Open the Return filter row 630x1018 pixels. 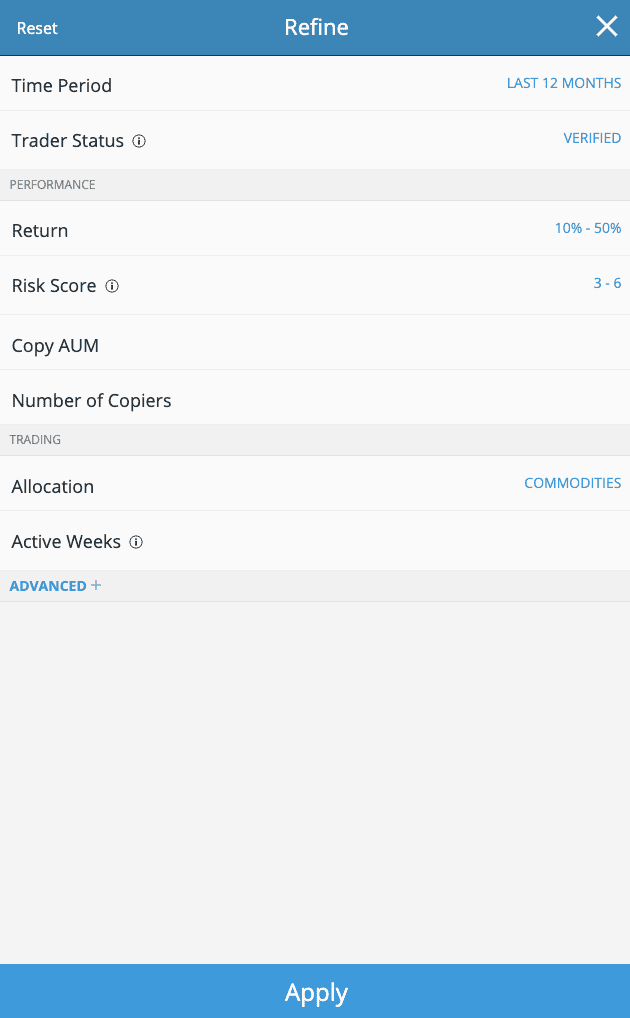tap(315, 229)
